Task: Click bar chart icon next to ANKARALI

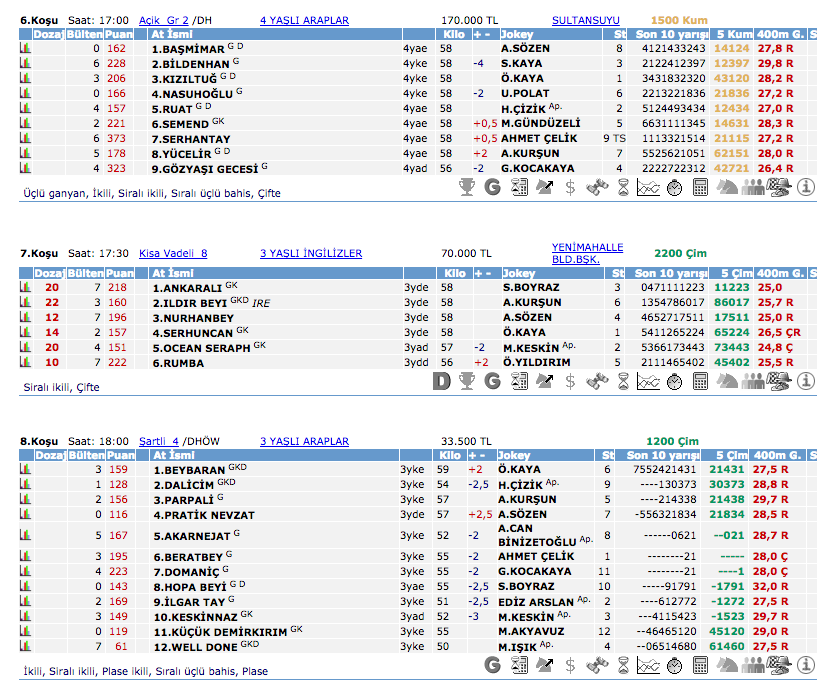Action: pyautogui.click(x=25, y=287)
